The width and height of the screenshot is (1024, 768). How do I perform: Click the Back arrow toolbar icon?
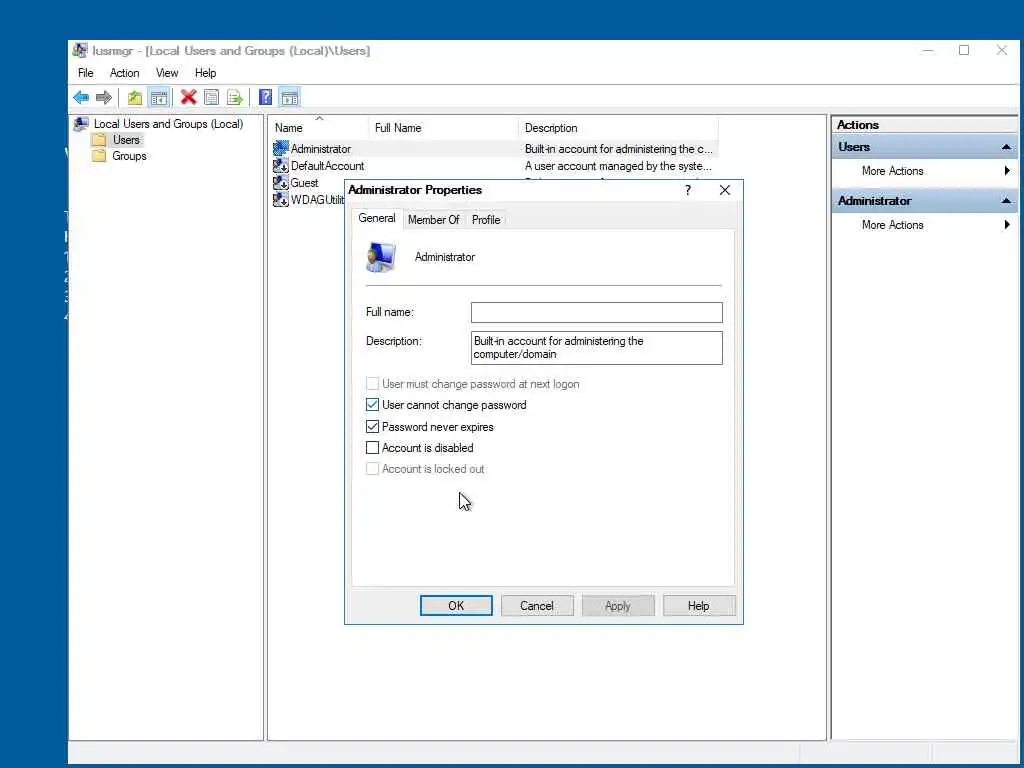click(81, 98)
